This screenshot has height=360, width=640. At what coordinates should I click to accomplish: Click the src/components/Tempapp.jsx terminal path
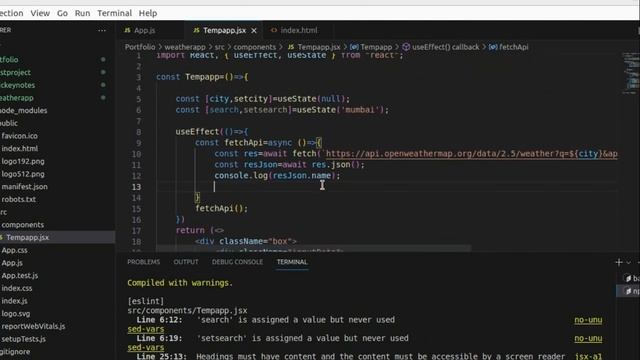point(187,311)
